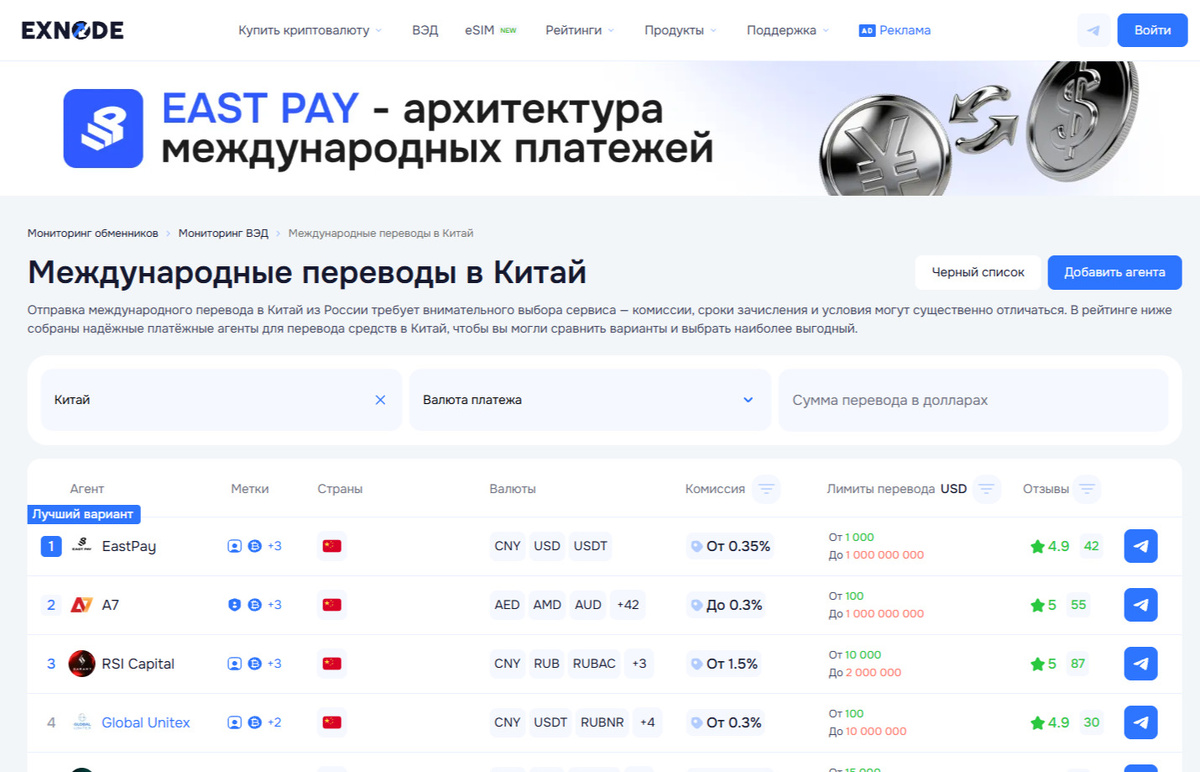Expand Продукты menu
The image size is (1200, 772).
click(x=681, y=30)
